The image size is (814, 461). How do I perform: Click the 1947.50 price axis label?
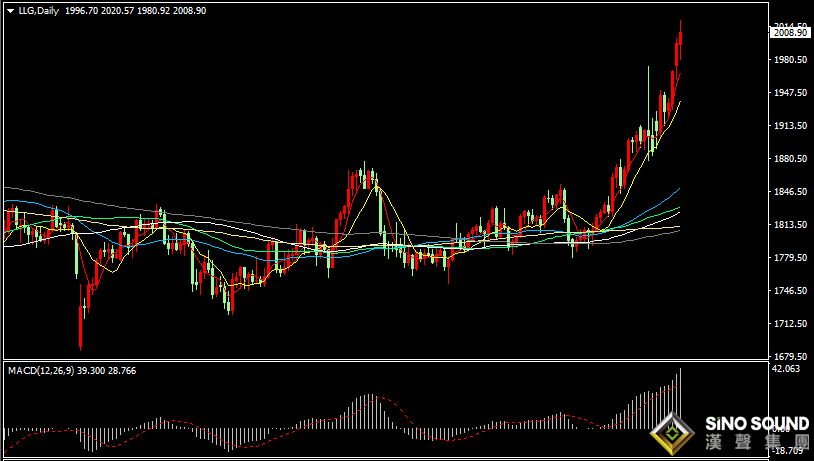pyautogui.click(x=790, y=92)
